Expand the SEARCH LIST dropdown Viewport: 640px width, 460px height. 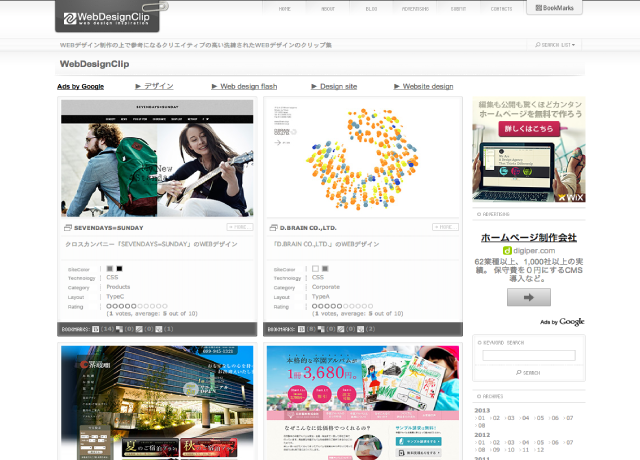(x=555, y=45)
